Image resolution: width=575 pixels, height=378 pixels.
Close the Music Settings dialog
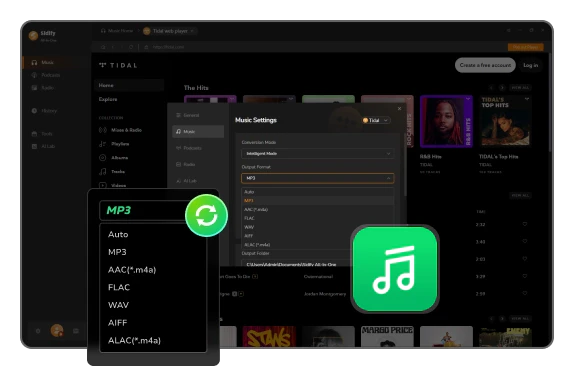point(399,109)
